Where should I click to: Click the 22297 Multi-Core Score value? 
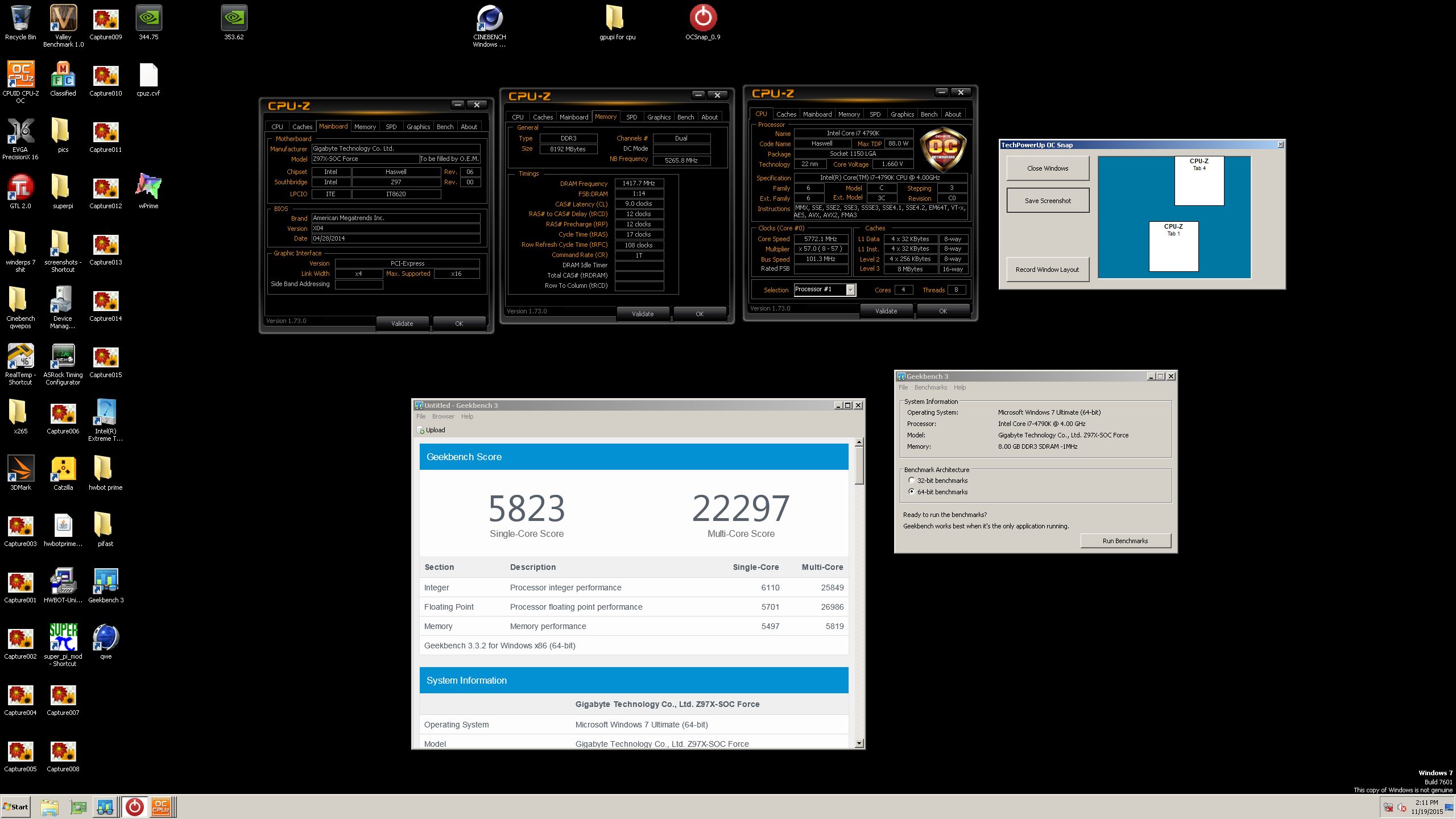(741, 508)
